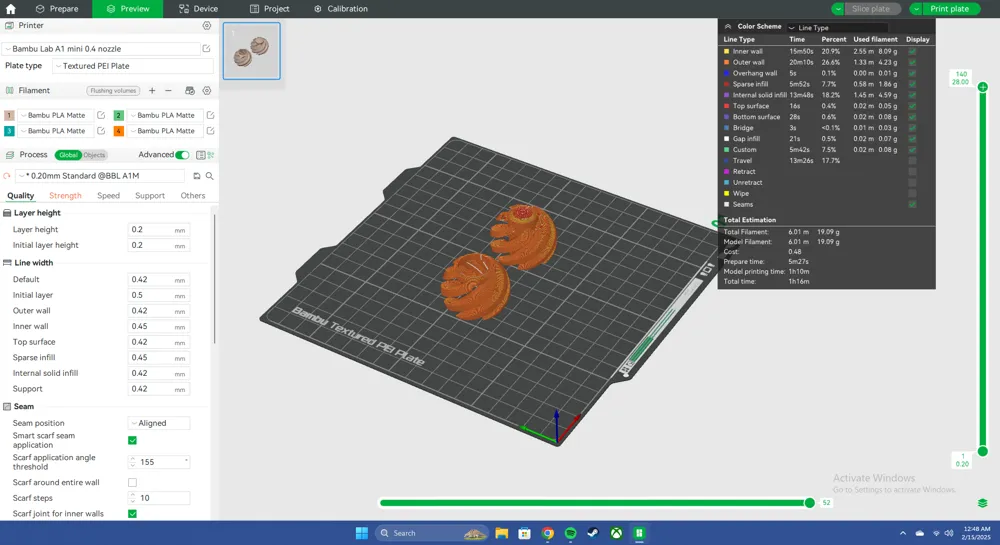
Task: Open the Others settings tab
Action: (x=193, y=196)
